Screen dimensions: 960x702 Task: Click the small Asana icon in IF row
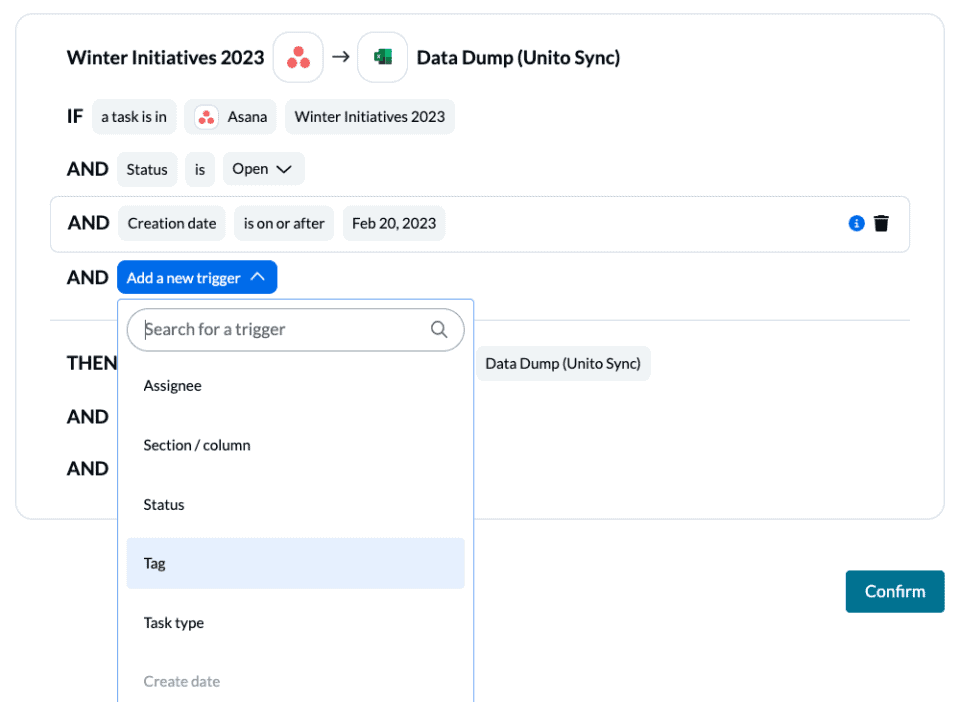point(206,117)
